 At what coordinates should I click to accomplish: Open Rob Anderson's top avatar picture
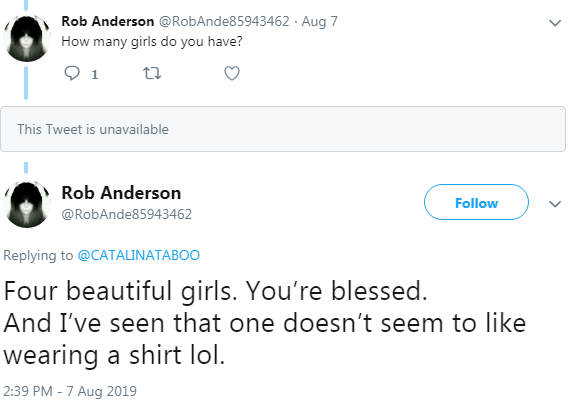[x=27, y=38]
